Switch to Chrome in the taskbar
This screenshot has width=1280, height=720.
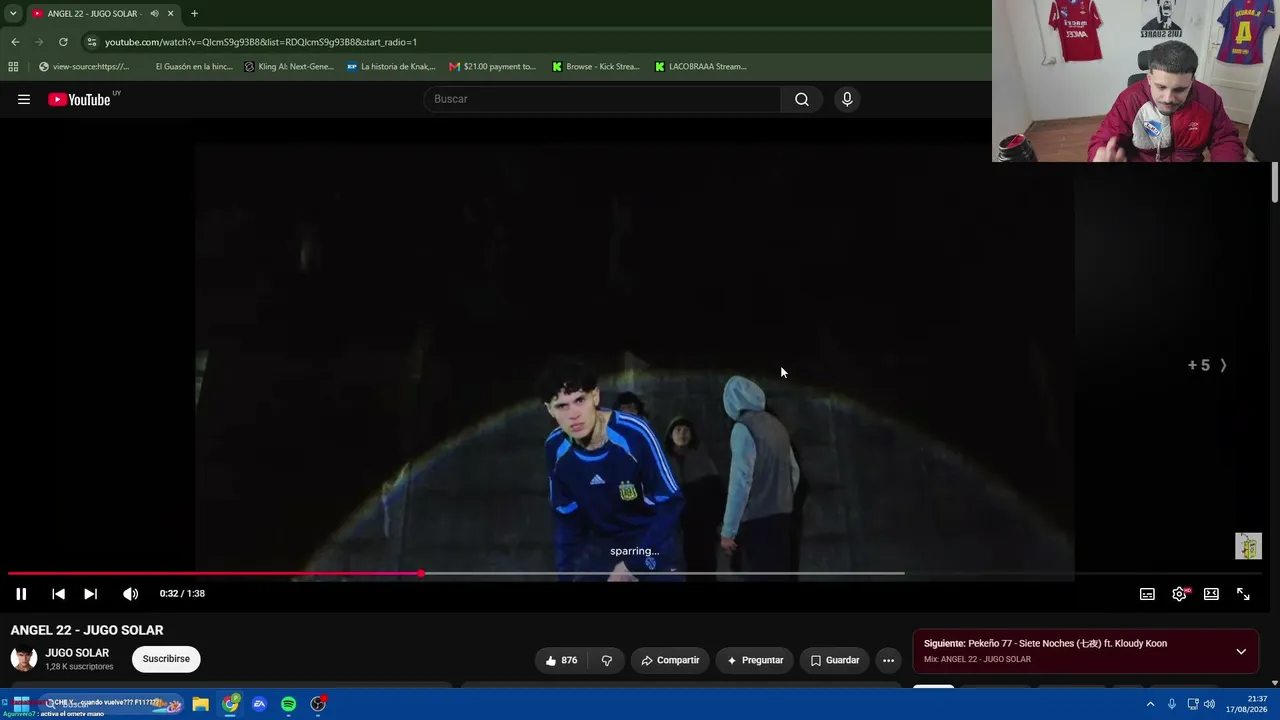pos(231,704)
